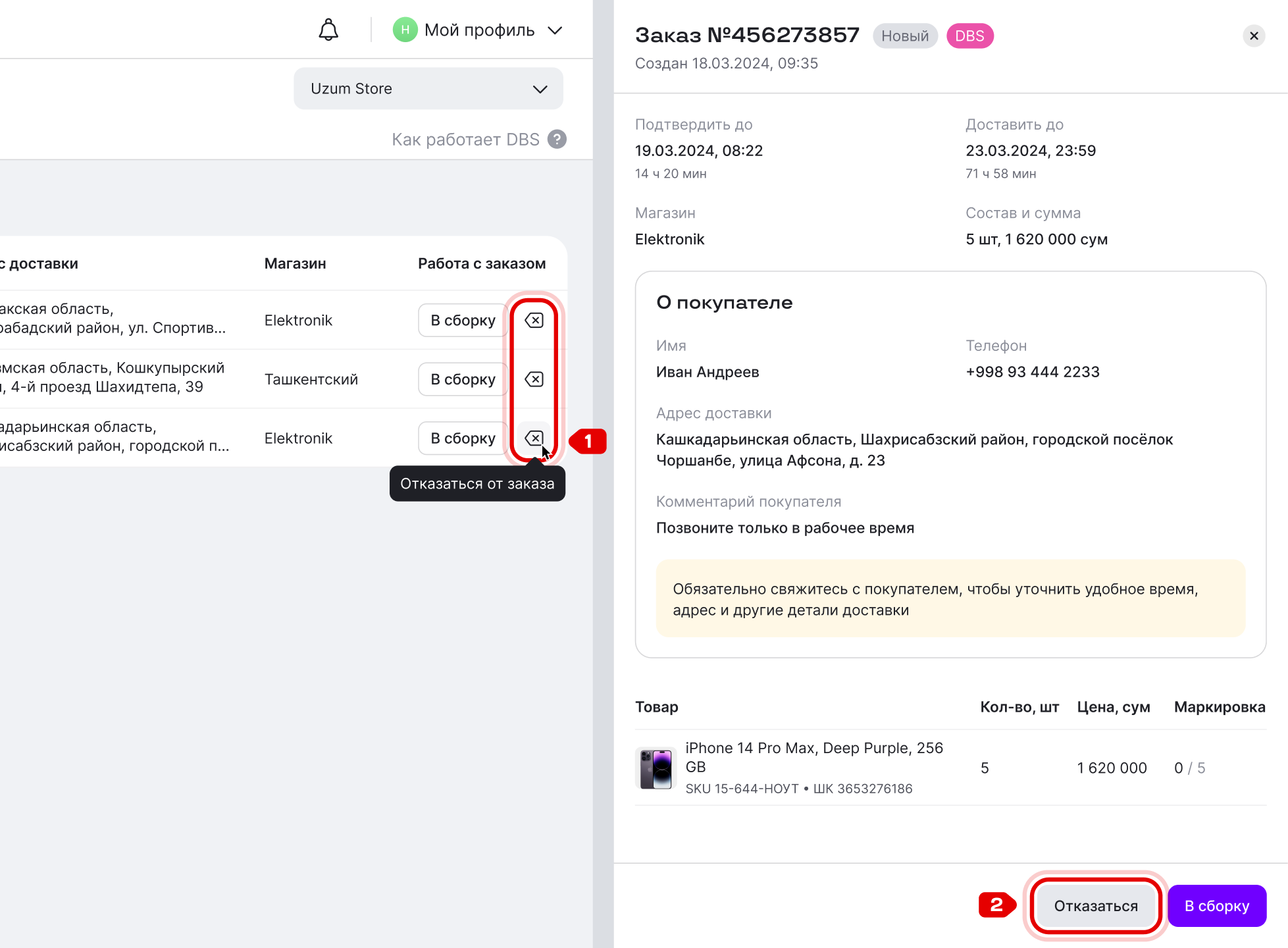Click the Новый status badge

pyautogui.click(x=905, y=36)
